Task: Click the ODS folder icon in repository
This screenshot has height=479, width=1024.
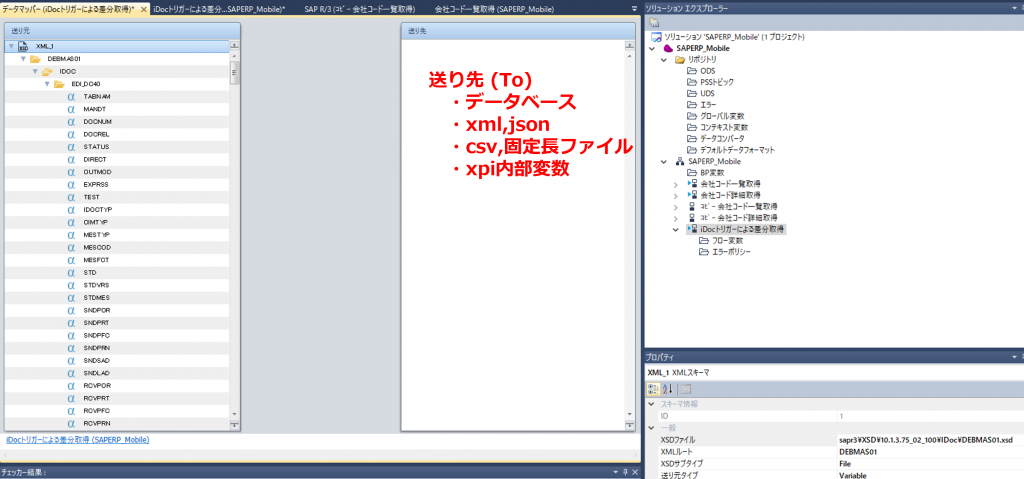Action: (691, 71)
